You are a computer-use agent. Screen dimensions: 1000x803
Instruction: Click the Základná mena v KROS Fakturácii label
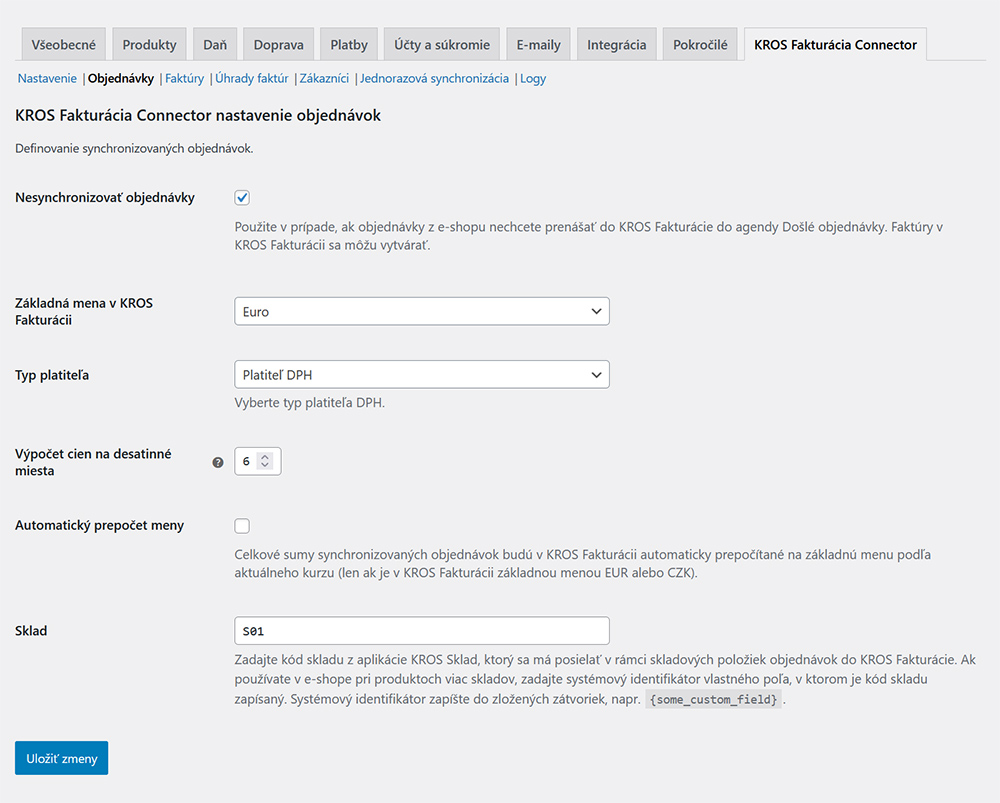pyautogui.click(x=84, y=311)
